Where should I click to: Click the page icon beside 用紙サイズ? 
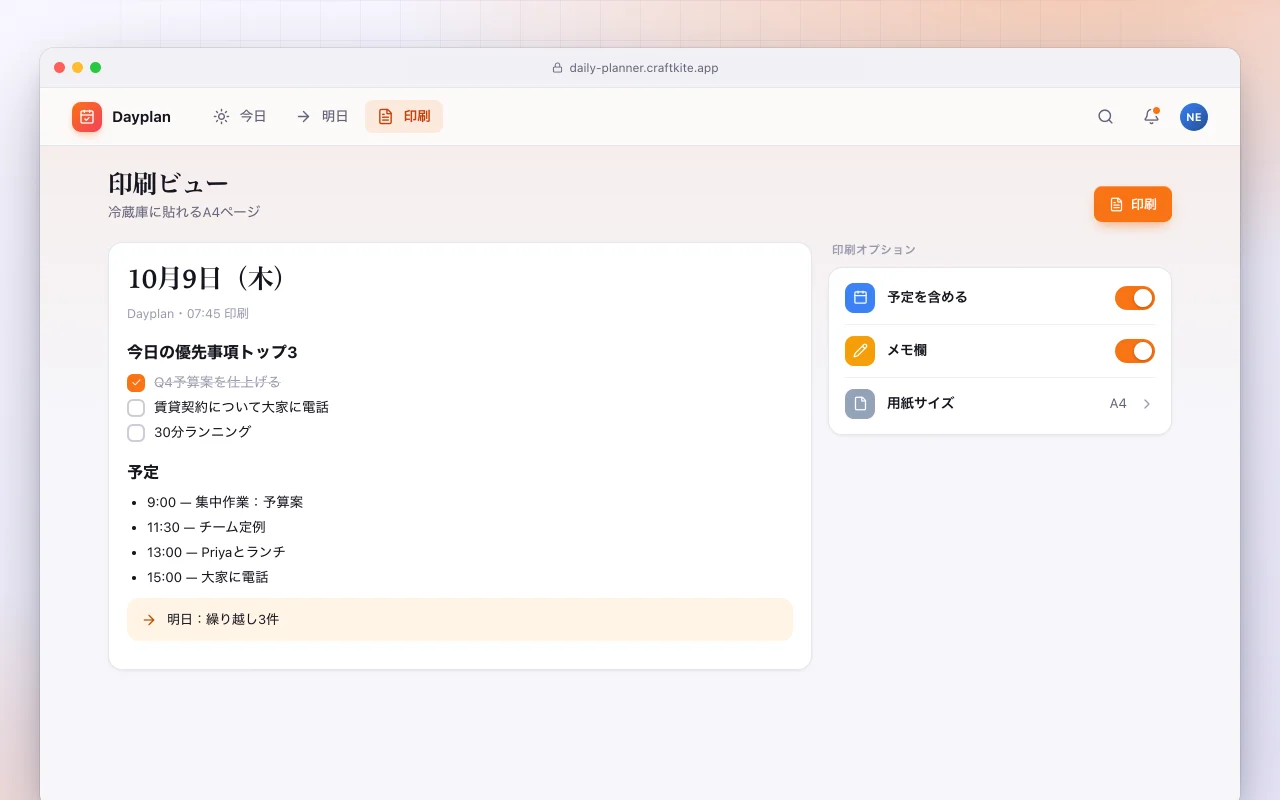click(x=860, y=404)
